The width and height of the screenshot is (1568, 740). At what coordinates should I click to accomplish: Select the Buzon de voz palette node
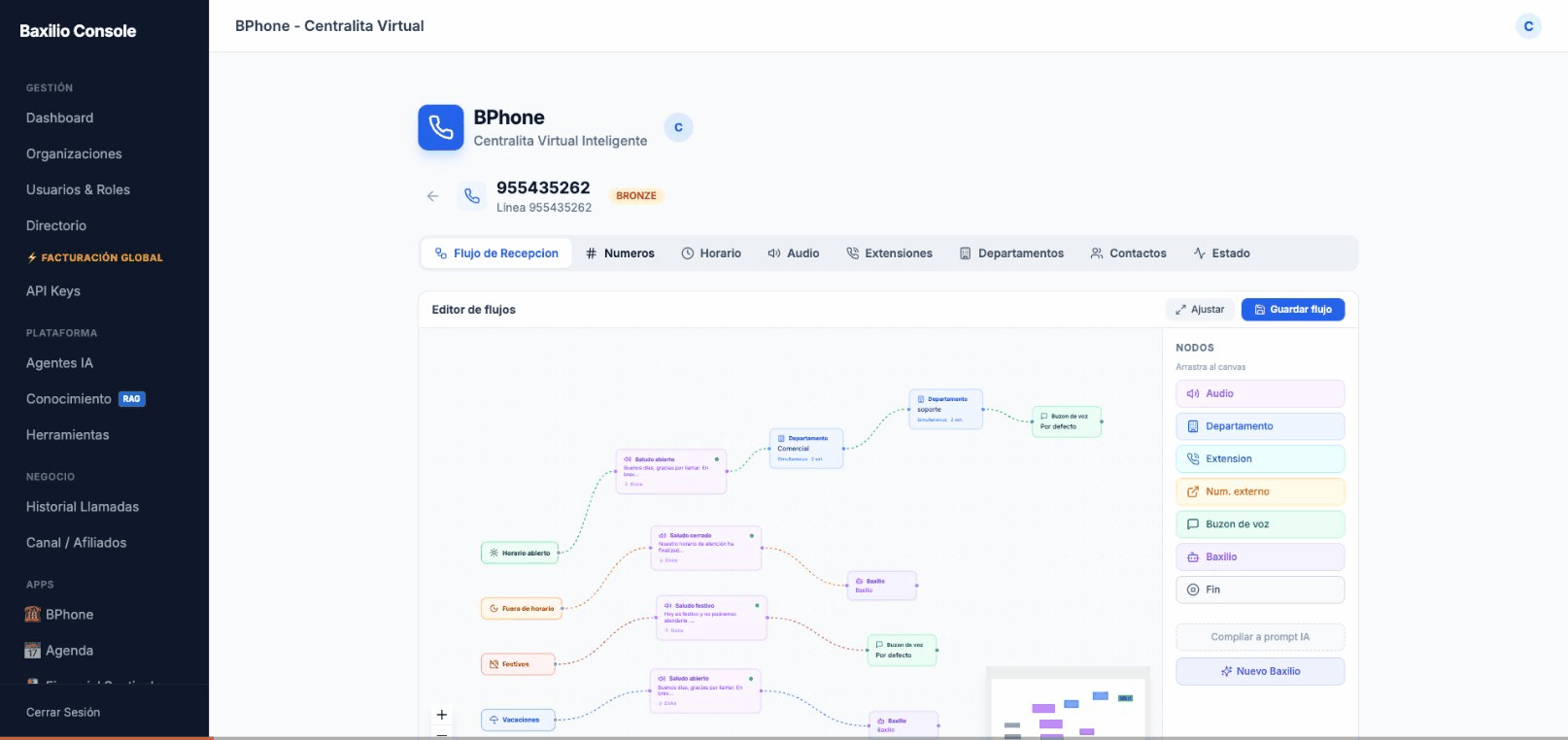pos(1260,524)
